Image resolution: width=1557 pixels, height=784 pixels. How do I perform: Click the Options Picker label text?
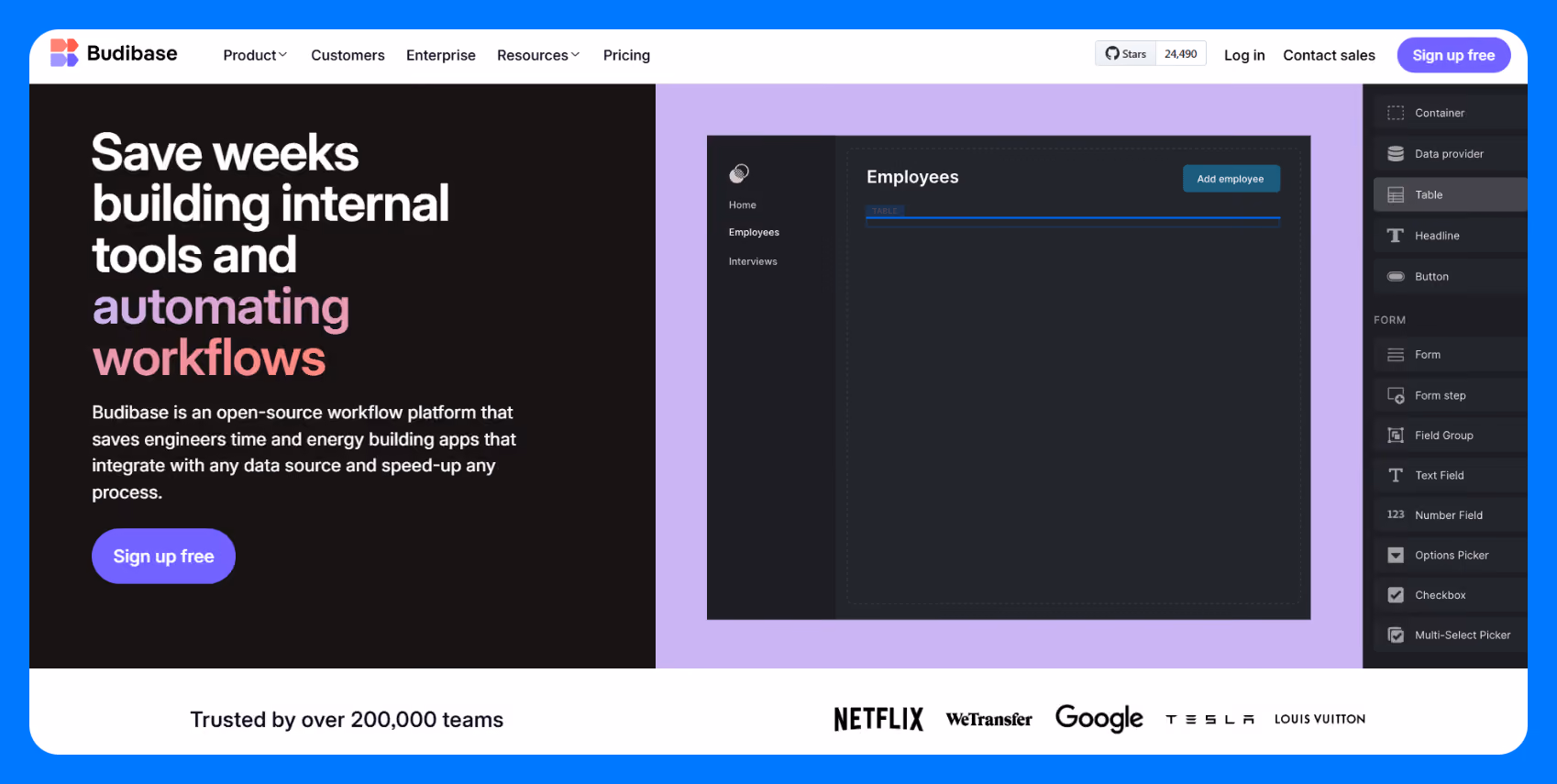1452,555
